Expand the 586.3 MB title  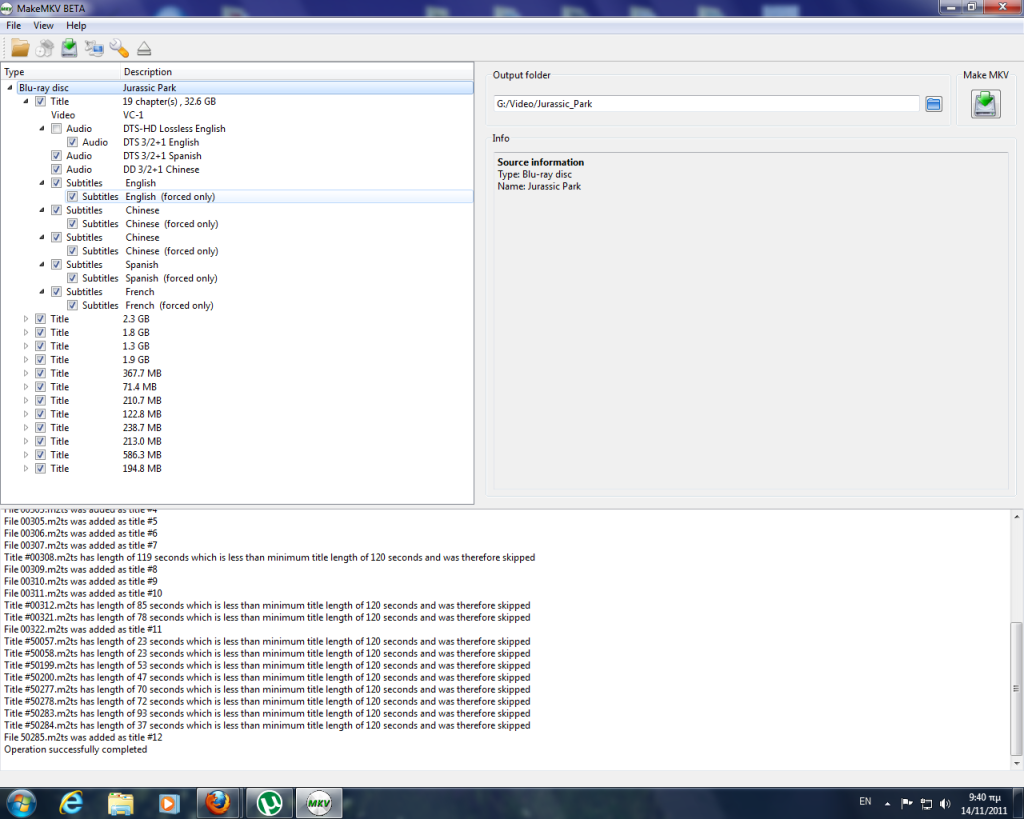tap(27, 455)
